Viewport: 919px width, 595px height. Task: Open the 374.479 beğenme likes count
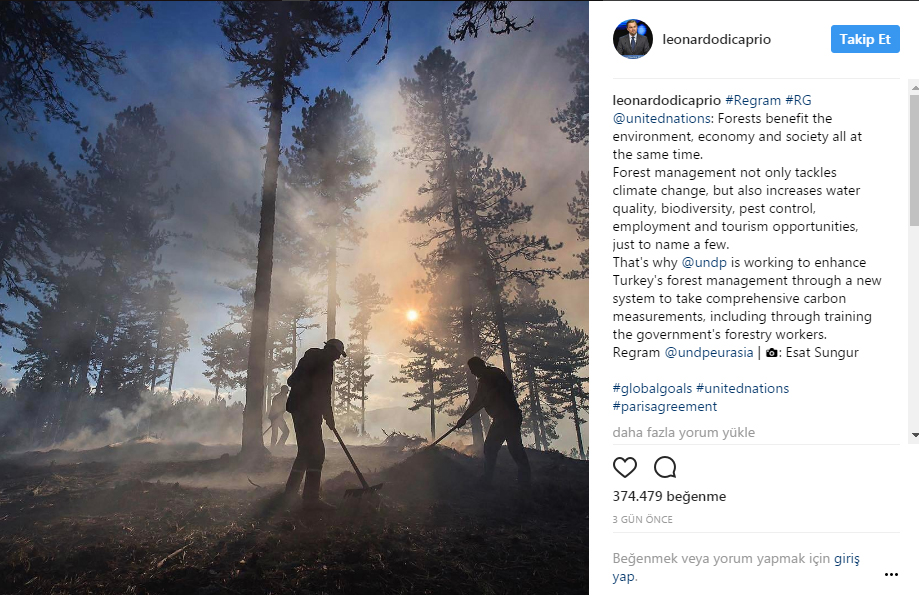669,497
